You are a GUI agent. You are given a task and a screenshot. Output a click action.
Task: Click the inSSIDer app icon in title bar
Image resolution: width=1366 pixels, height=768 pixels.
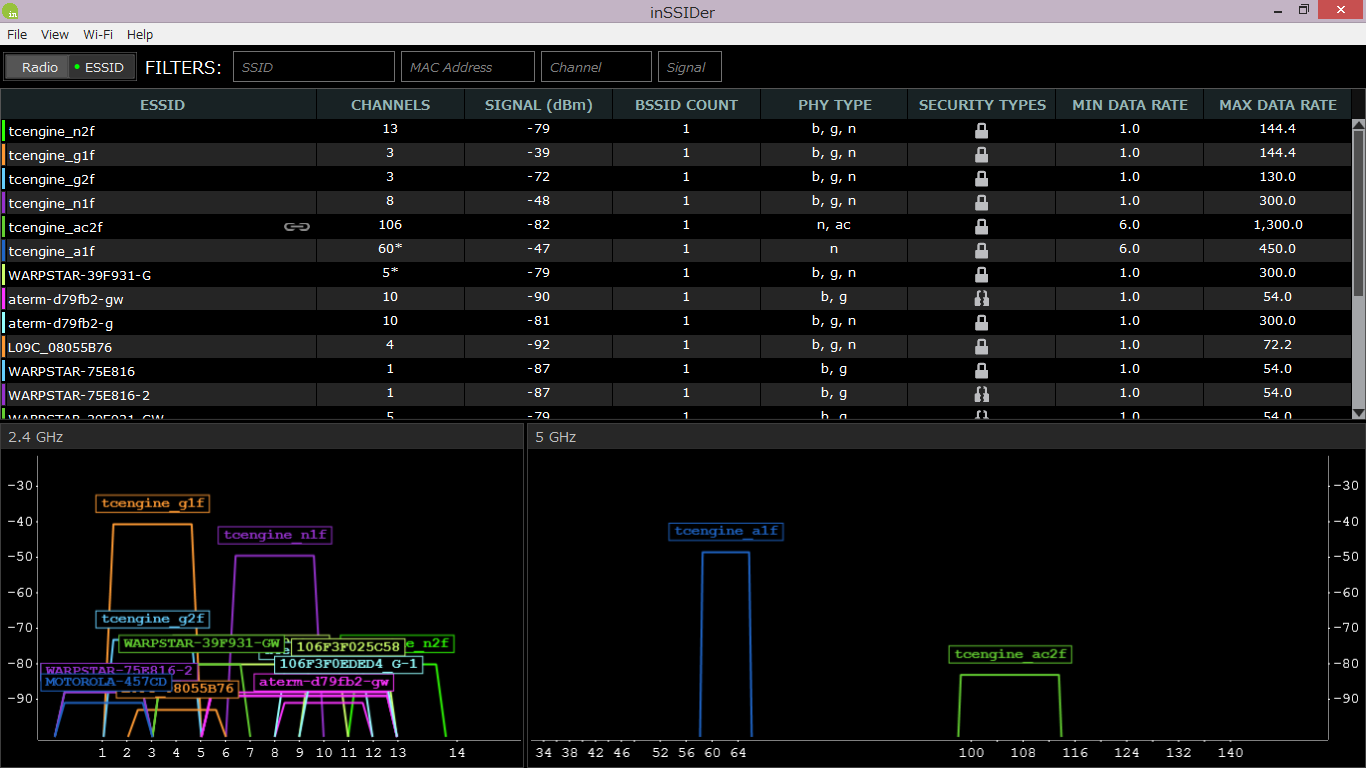click(x=12, y=11)
